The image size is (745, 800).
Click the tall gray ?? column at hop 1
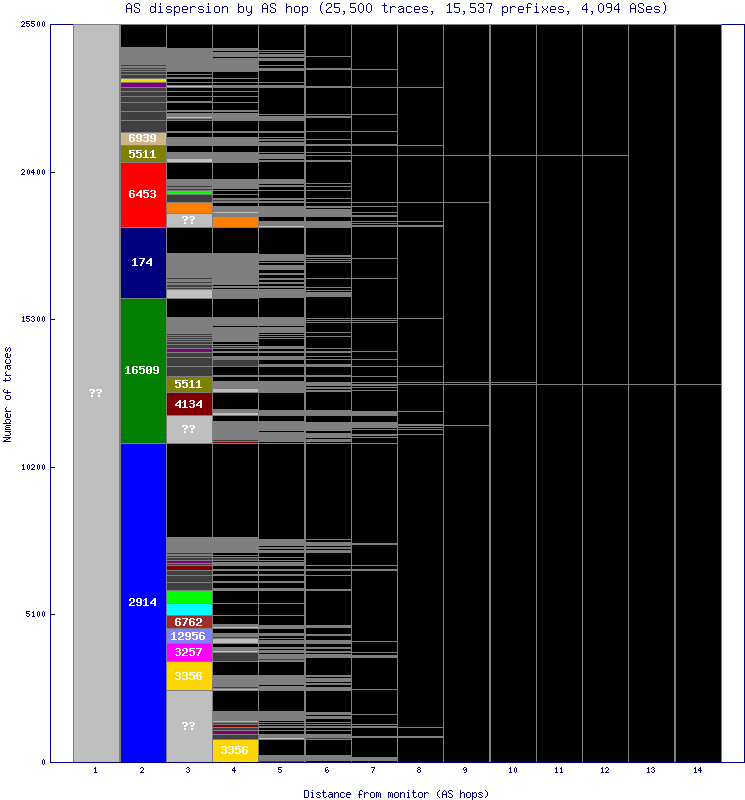(x=96, y=393)
